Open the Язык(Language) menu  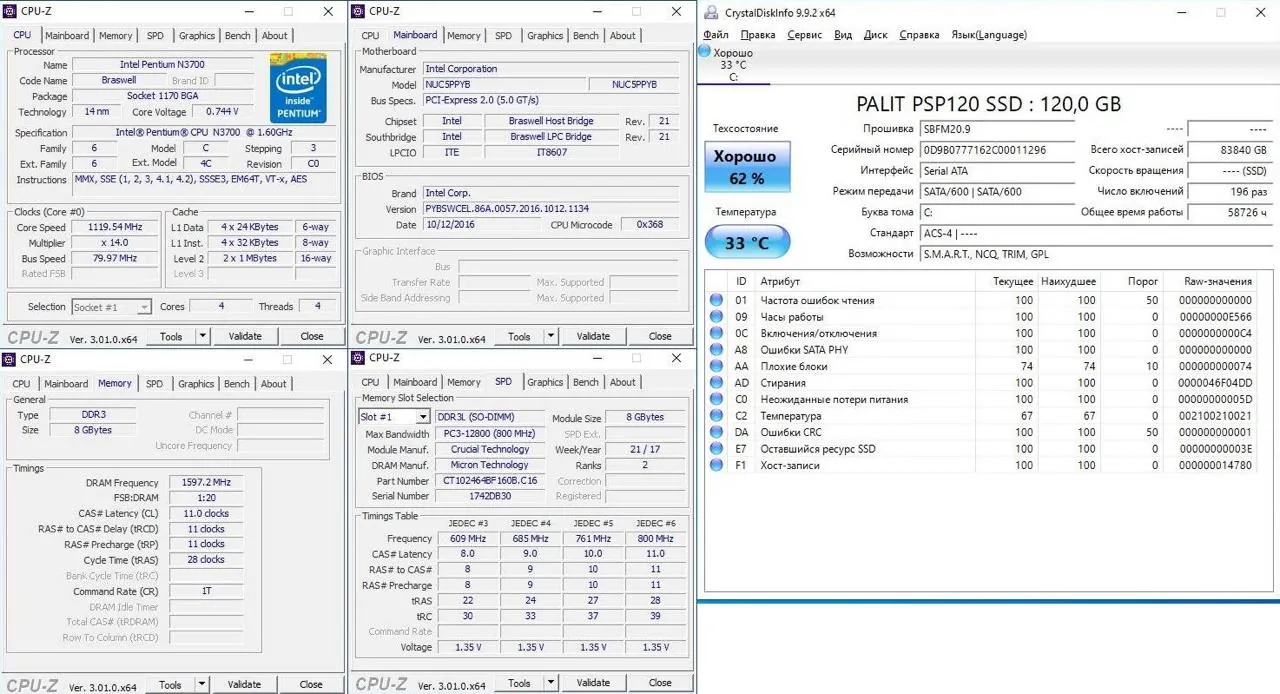coord(988,35)
